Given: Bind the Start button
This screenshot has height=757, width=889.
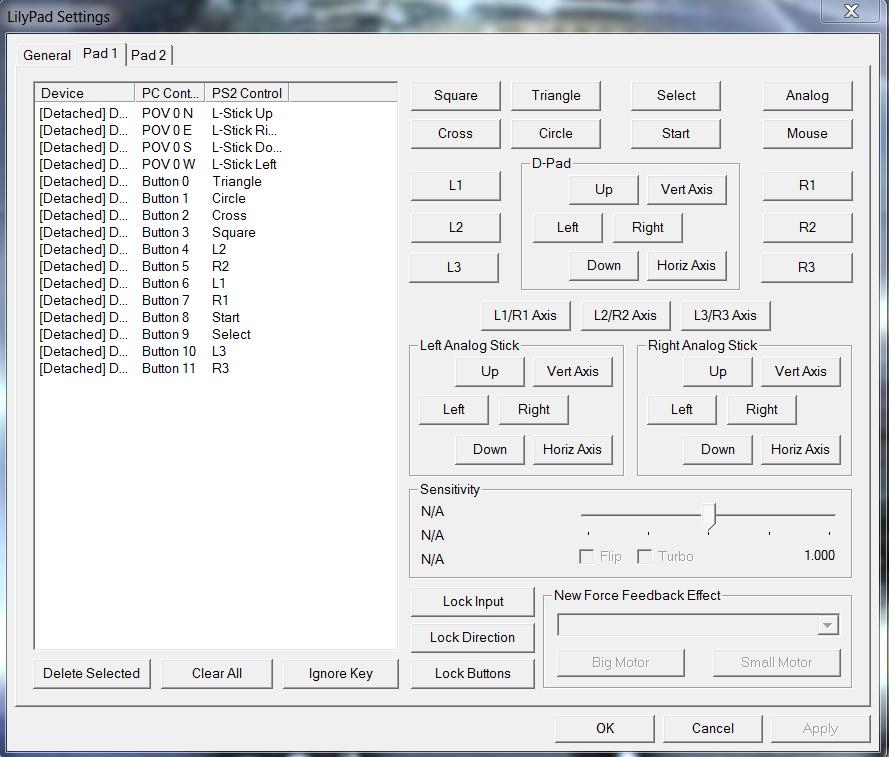Looking at the screenshot, I should (676, 133).
